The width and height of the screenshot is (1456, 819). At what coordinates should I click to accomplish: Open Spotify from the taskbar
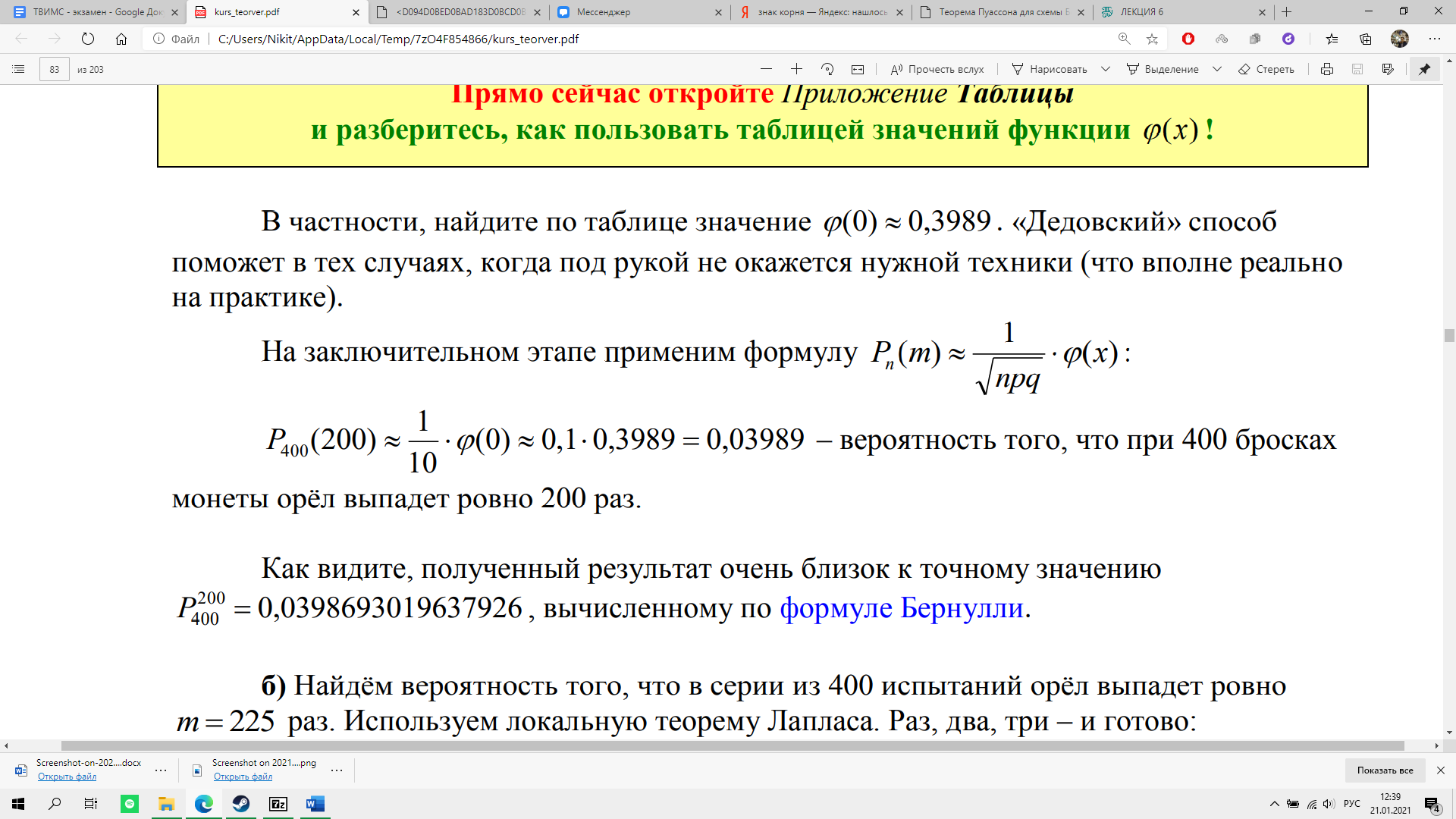[130, 804]
